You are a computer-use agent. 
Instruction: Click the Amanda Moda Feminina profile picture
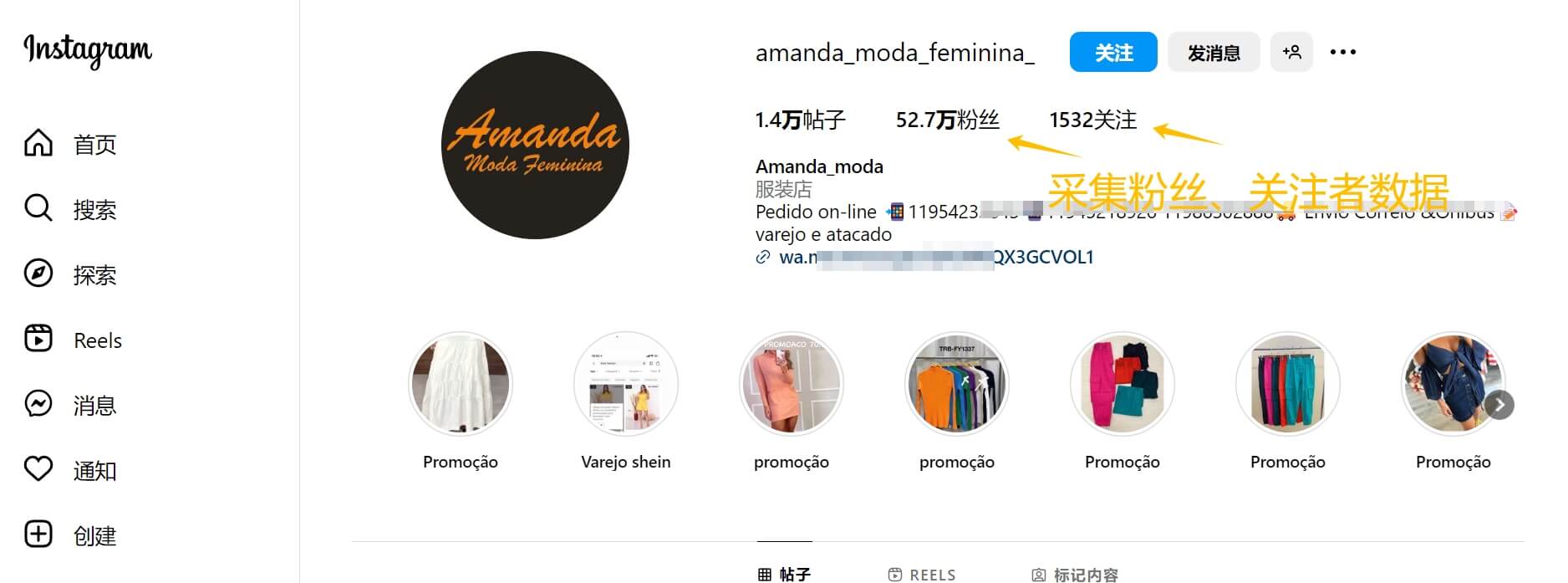[x=535, y=145]
